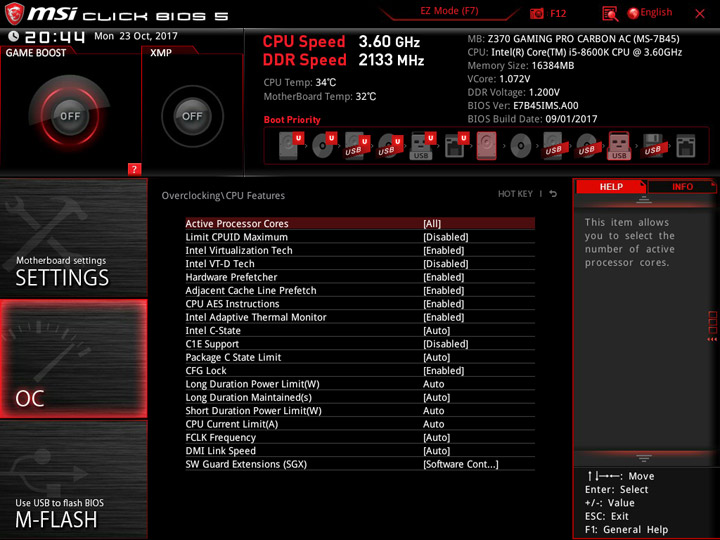
Task: Open Intel C-State options
Action: pos(360,330)
